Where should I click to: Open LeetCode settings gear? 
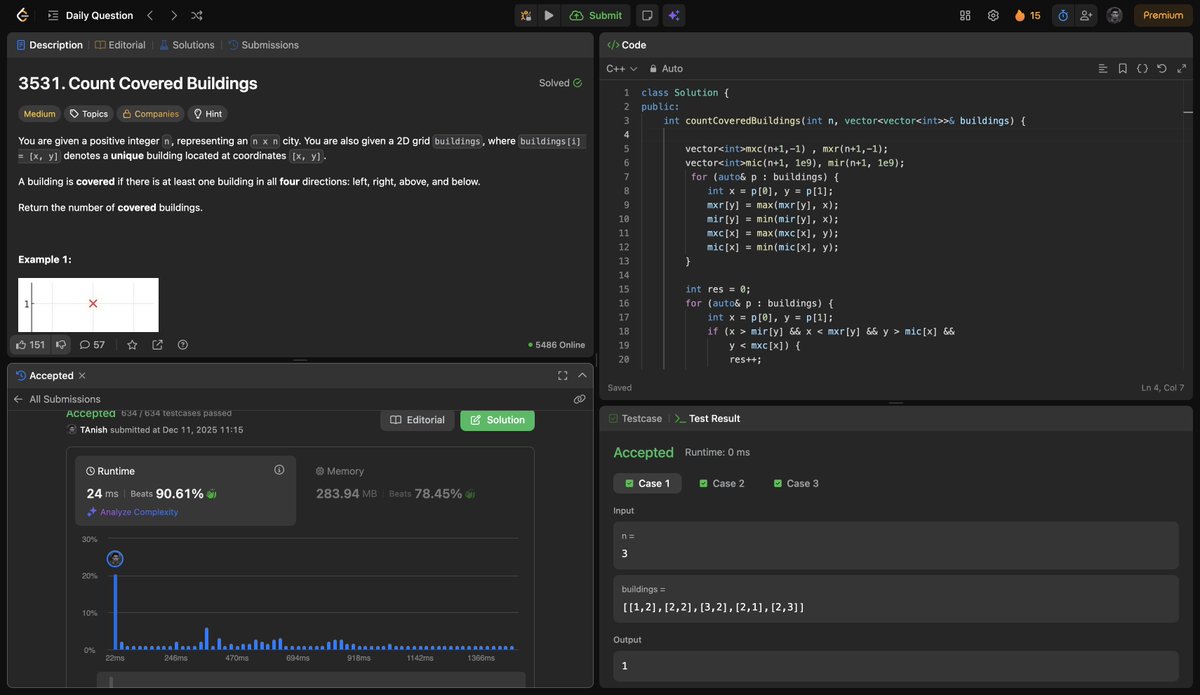[991, 14]
